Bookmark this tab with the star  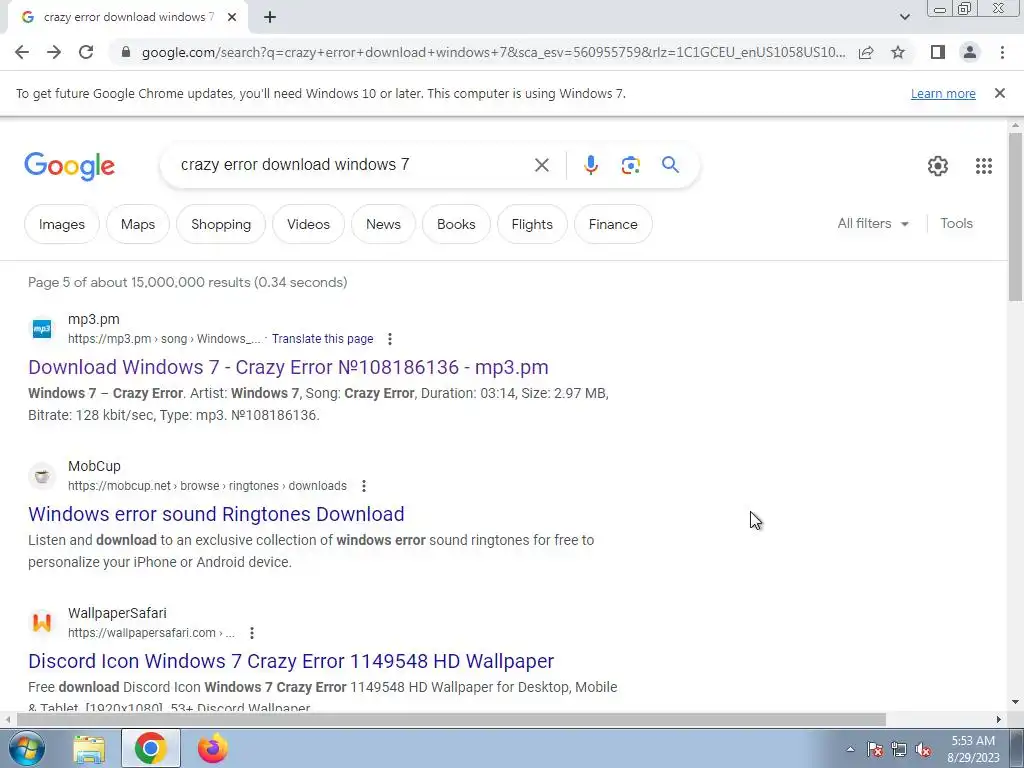tap(898, 52)
